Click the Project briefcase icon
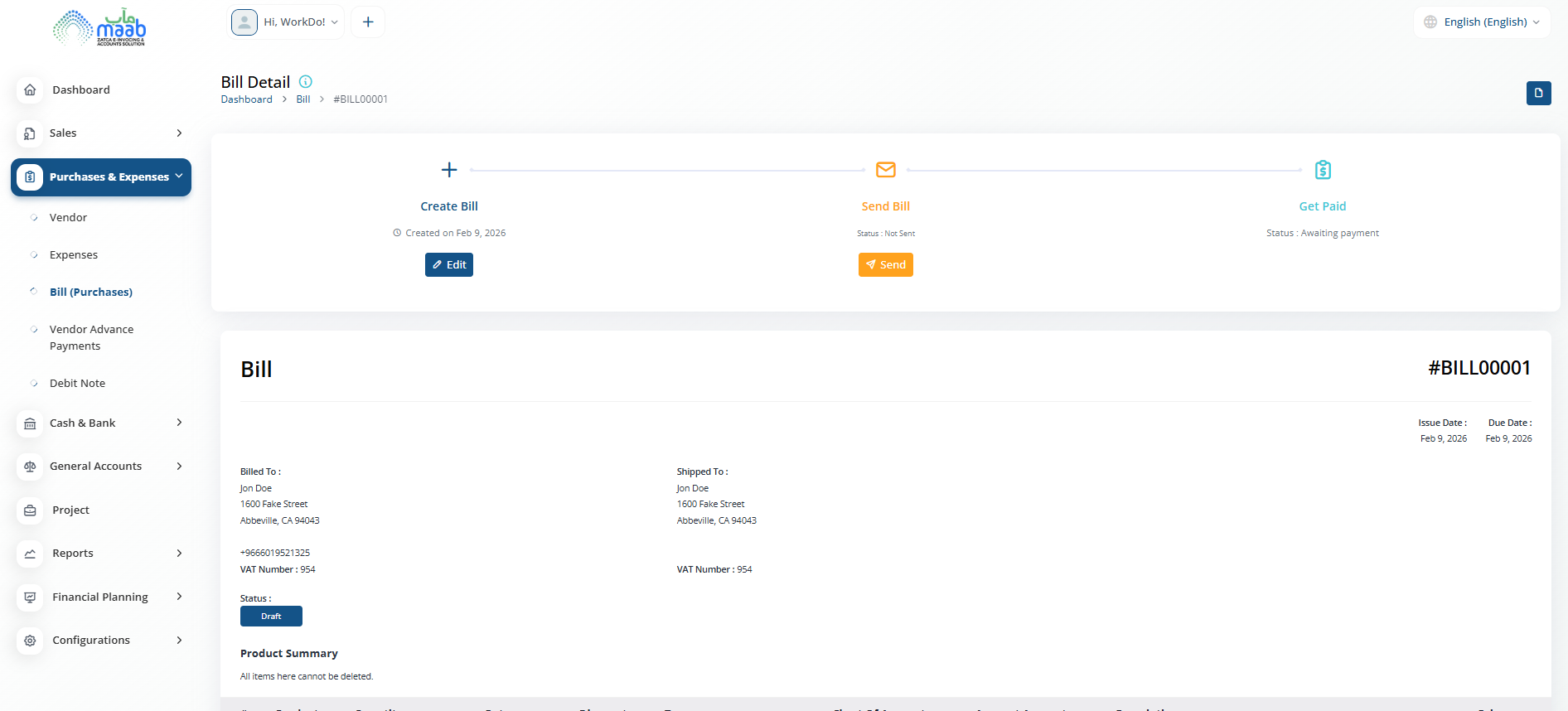 click(x=30, y=510)
